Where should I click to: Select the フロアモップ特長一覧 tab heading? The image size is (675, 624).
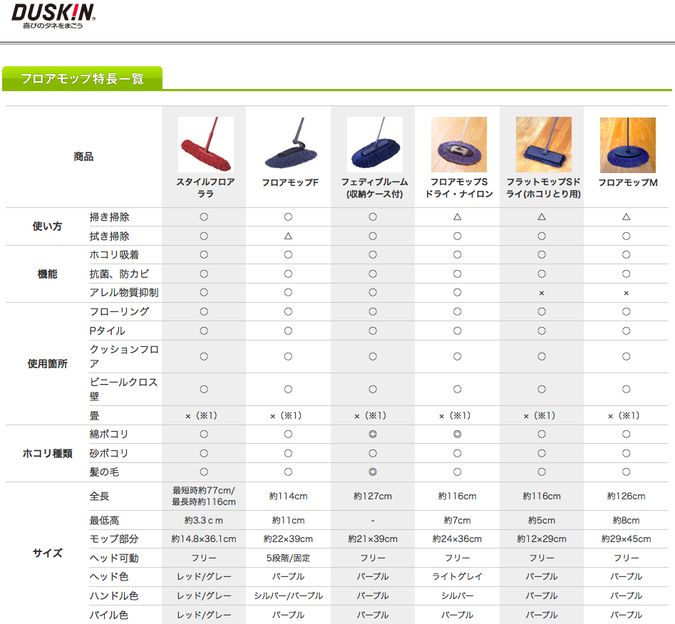coord(82,79)
